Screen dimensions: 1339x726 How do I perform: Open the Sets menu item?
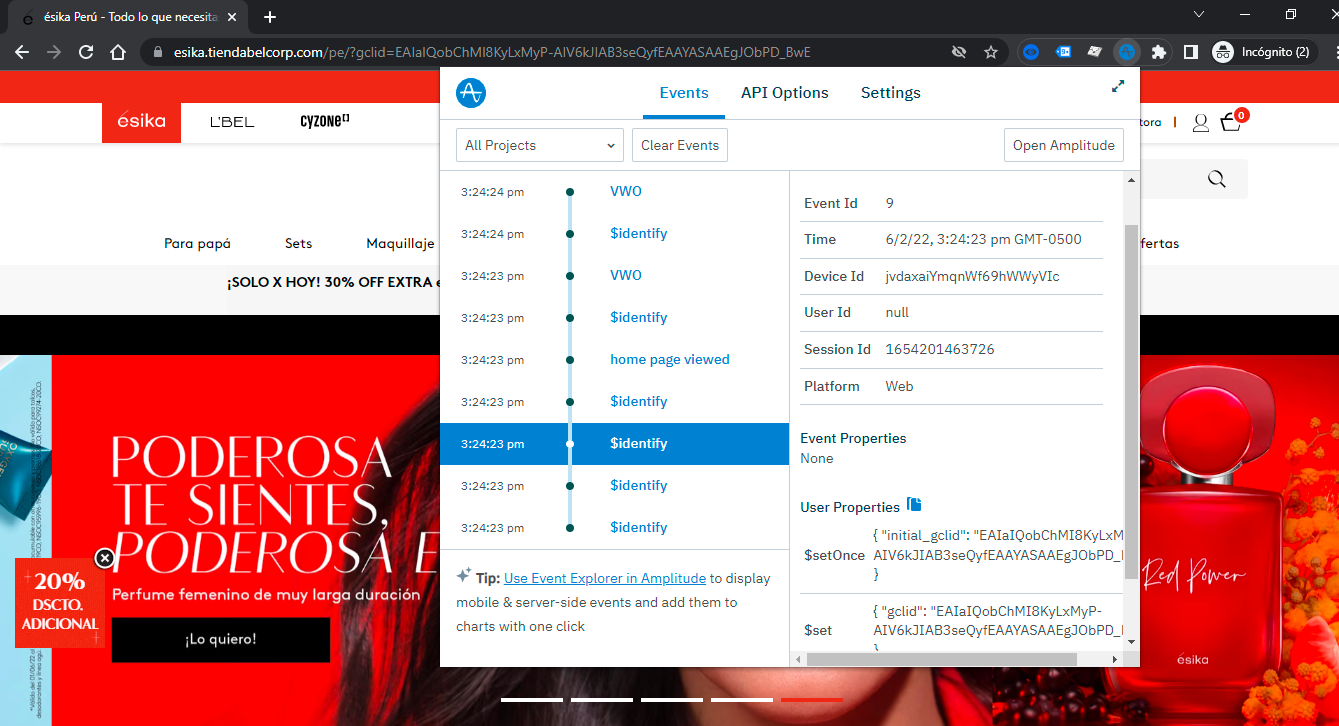(298, 243)
